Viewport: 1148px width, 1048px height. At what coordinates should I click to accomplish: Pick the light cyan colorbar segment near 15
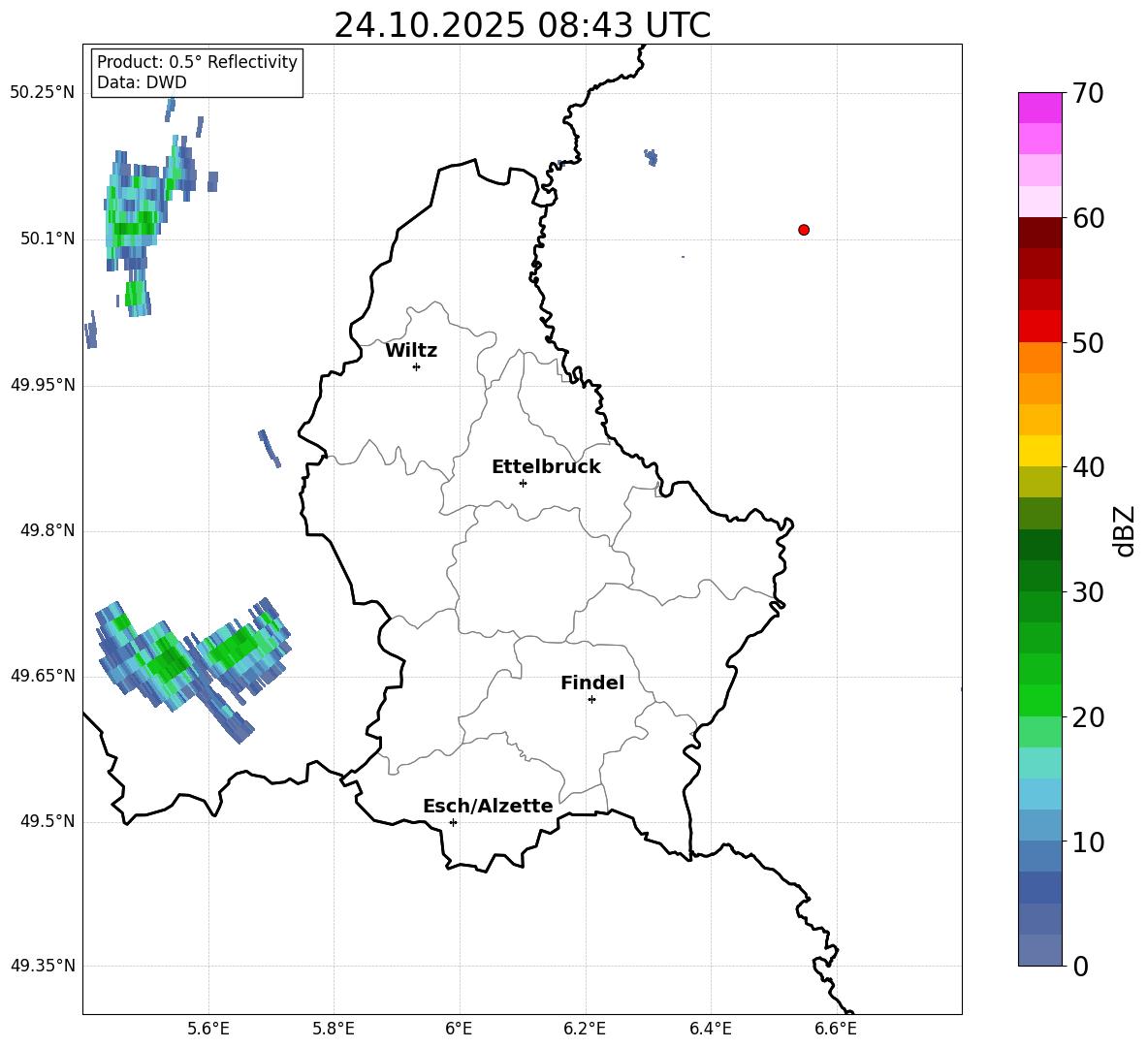click(1039, 763)
